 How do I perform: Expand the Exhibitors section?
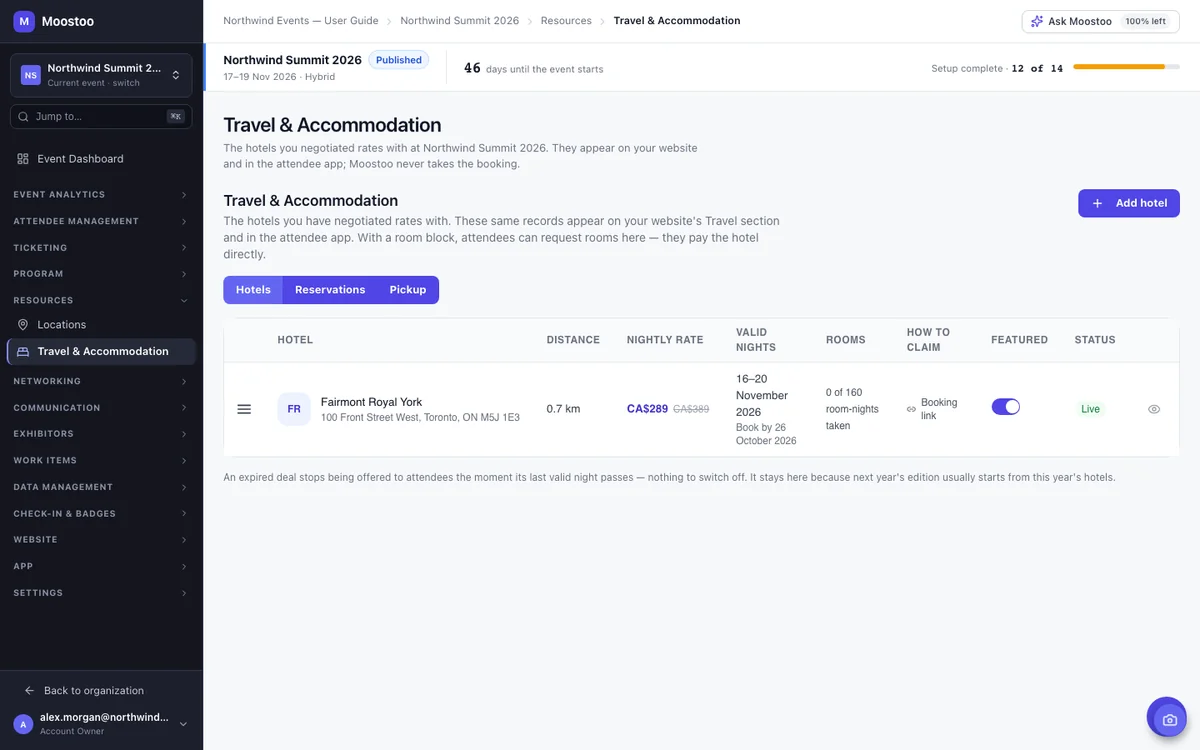click(x=101, y=434)
